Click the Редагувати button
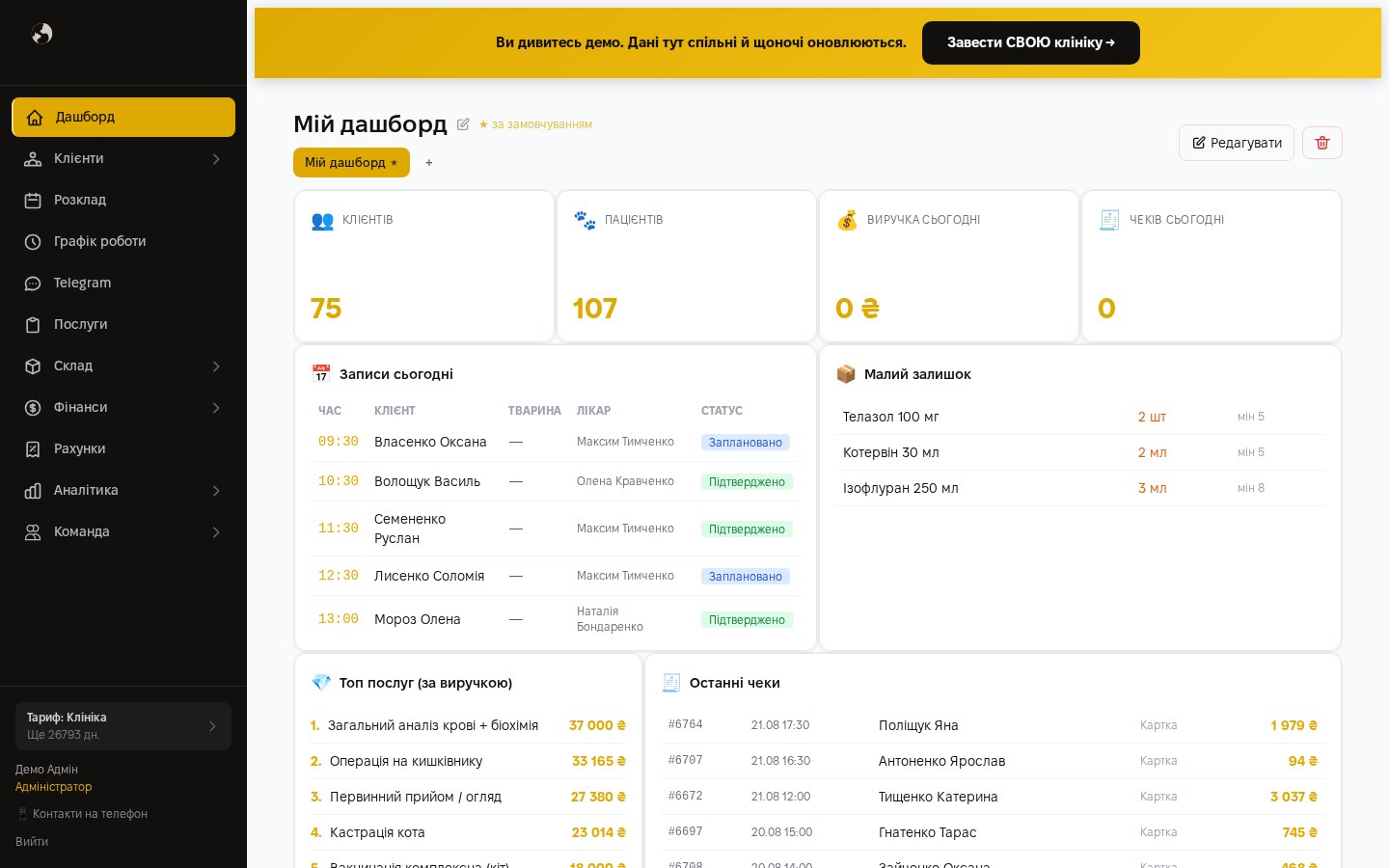Image resolution: width=1389 pixels, height=868 pixels. click(x=1237, y=143)
